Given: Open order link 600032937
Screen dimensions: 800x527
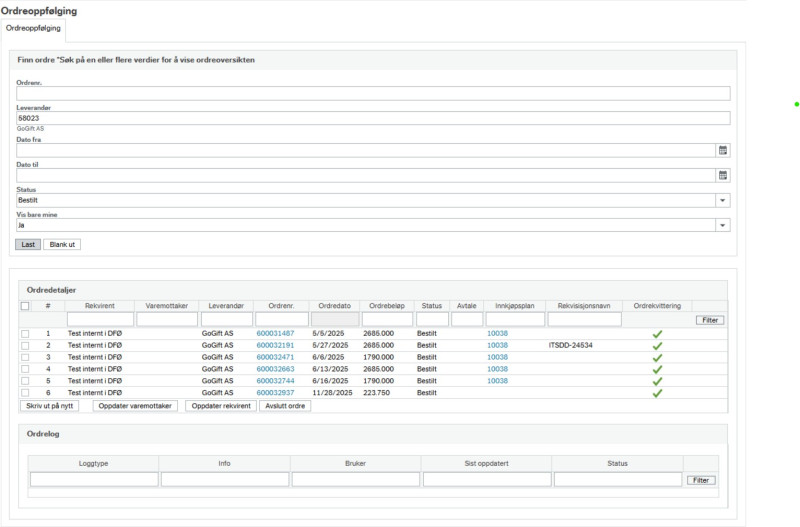Looking at the screenshot, I should point(276,393).
